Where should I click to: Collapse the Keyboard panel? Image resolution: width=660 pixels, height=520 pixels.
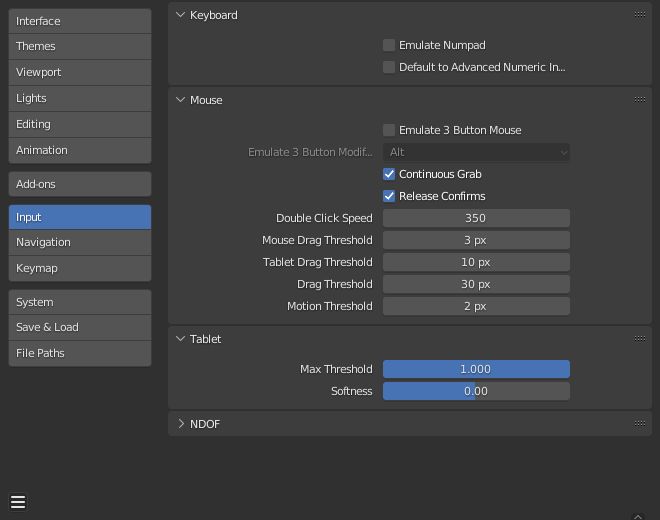[181, 15]
